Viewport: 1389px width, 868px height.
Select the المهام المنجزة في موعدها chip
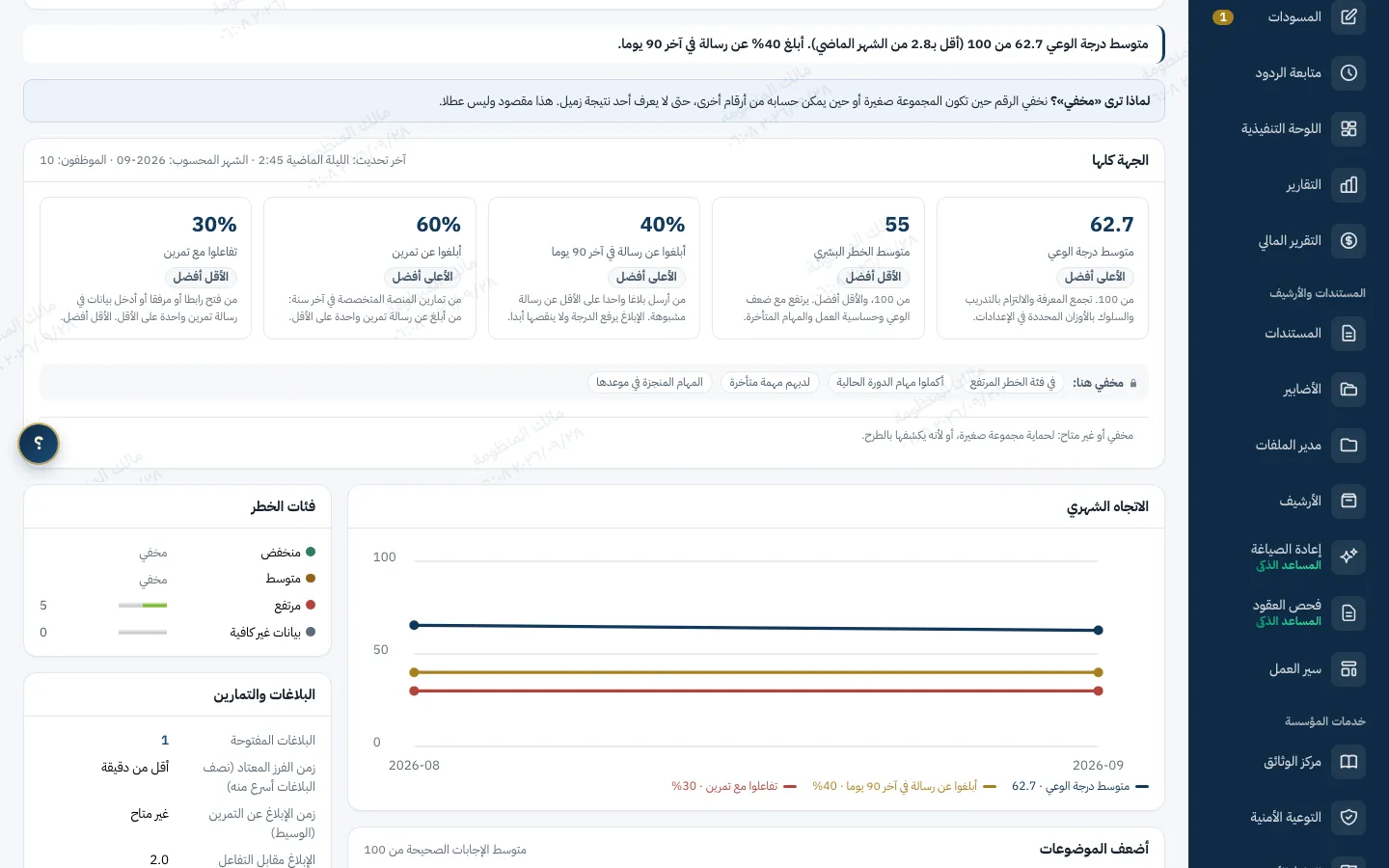coord(649,383)
